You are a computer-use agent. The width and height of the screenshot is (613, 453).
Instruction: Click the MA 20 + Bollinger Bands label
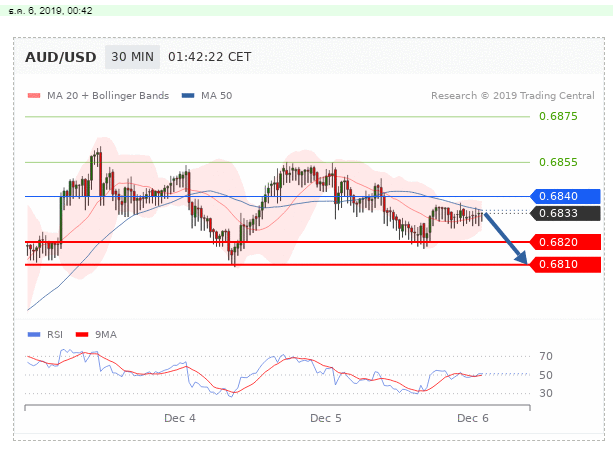point(108,96)
